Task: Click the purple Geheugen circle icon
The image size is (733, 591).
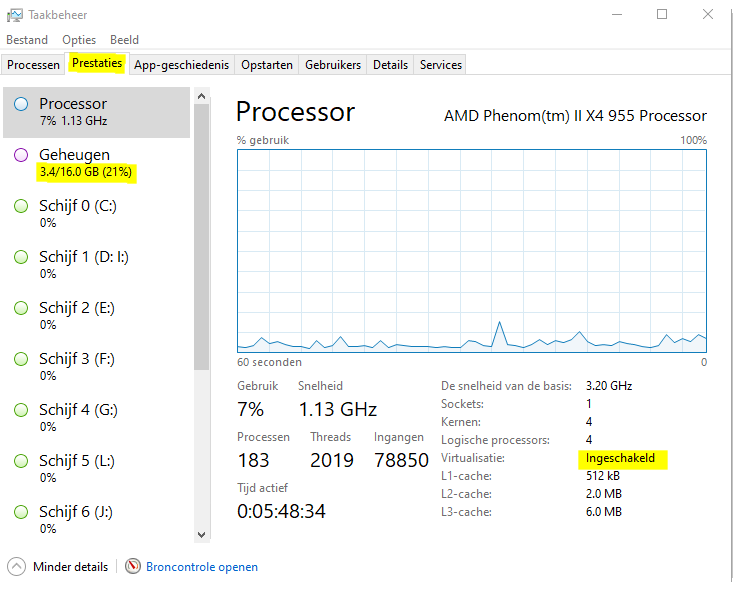Action: click(x=21, y=155)
